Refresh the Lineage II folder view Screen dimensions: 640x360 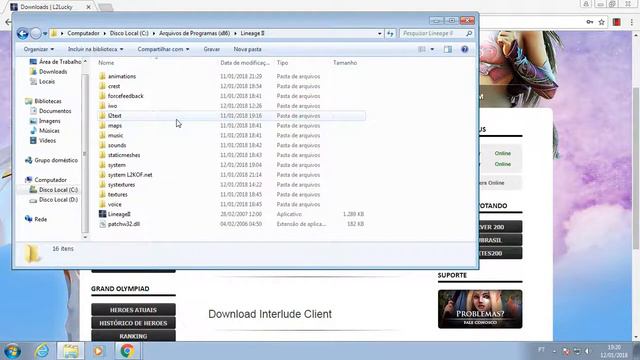tap(390, 33)
